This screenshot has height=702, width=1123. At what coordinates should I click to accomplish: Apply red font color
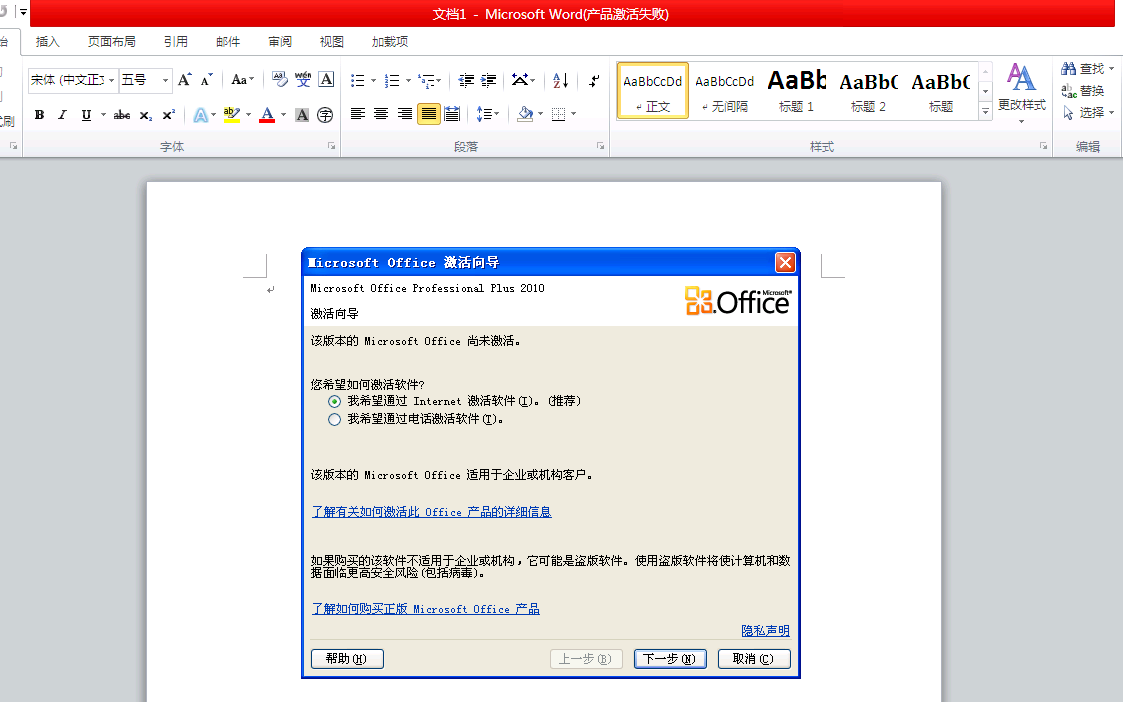pyautogui.click(x=267, y=115)
